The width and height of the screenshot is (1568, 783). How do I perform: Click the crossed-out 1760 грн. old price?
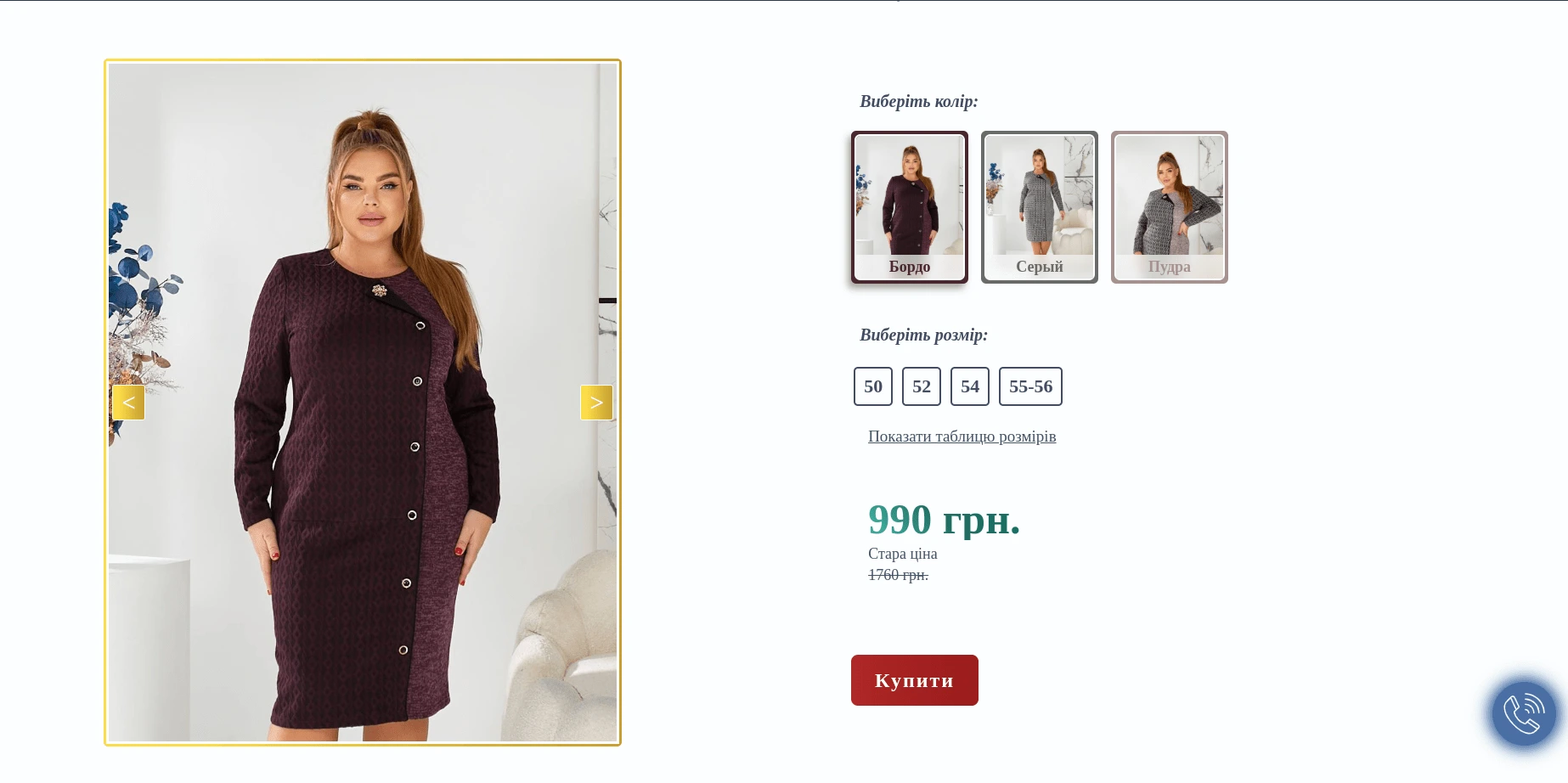click(x=898, y=575)
